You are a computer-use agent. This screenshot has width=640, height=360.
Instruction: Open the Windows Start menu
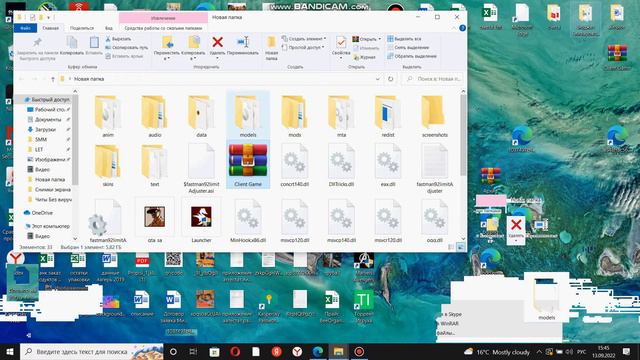pyautogui.click(x=9, y=351)
